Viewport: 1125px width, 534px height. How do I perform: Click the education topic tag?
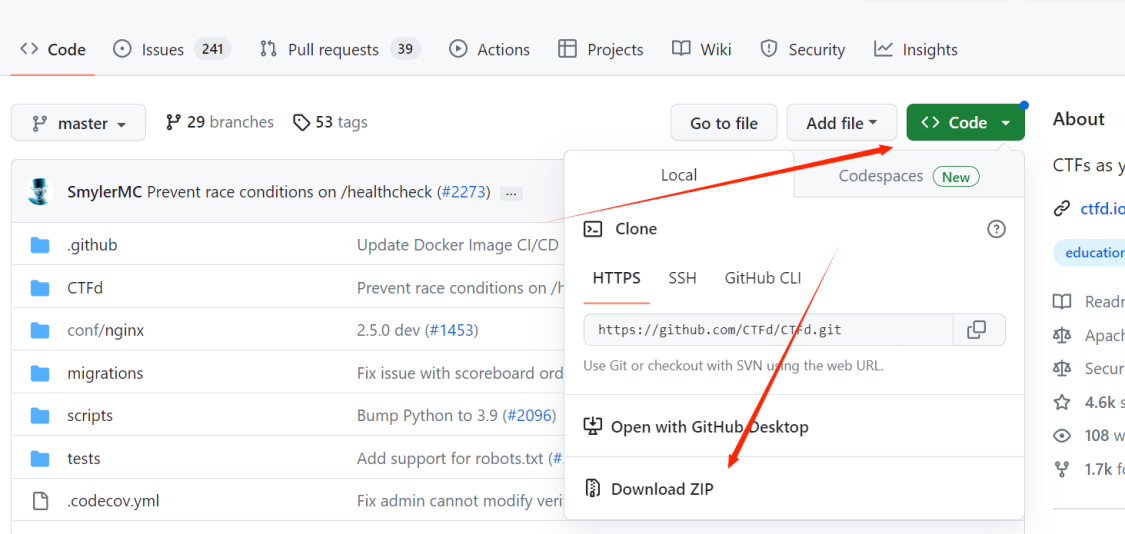pyautogui.click(x=1089, y=253)
